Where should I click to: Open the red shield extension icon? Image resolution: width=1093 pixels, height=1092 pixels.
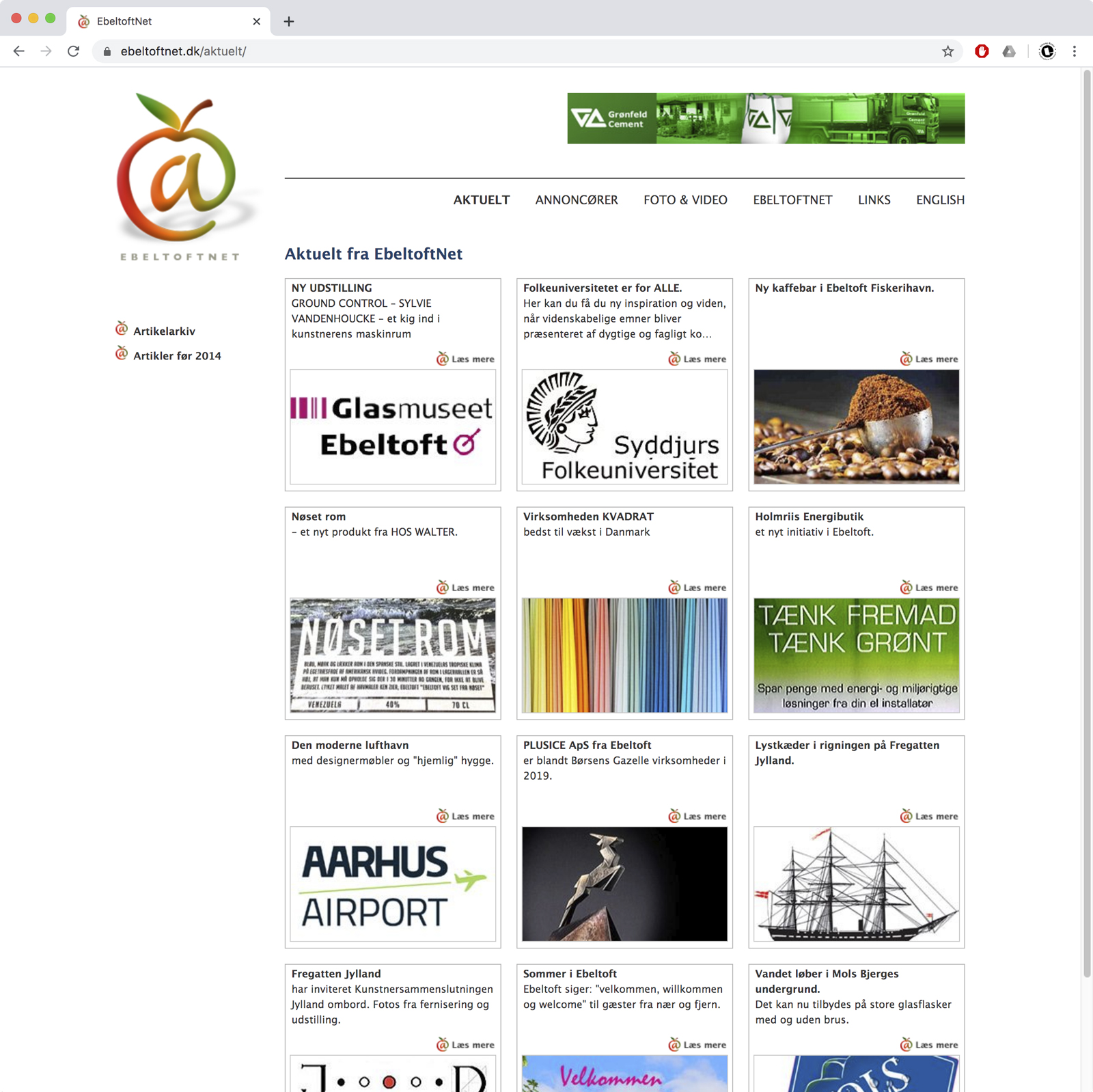point(982,51)
